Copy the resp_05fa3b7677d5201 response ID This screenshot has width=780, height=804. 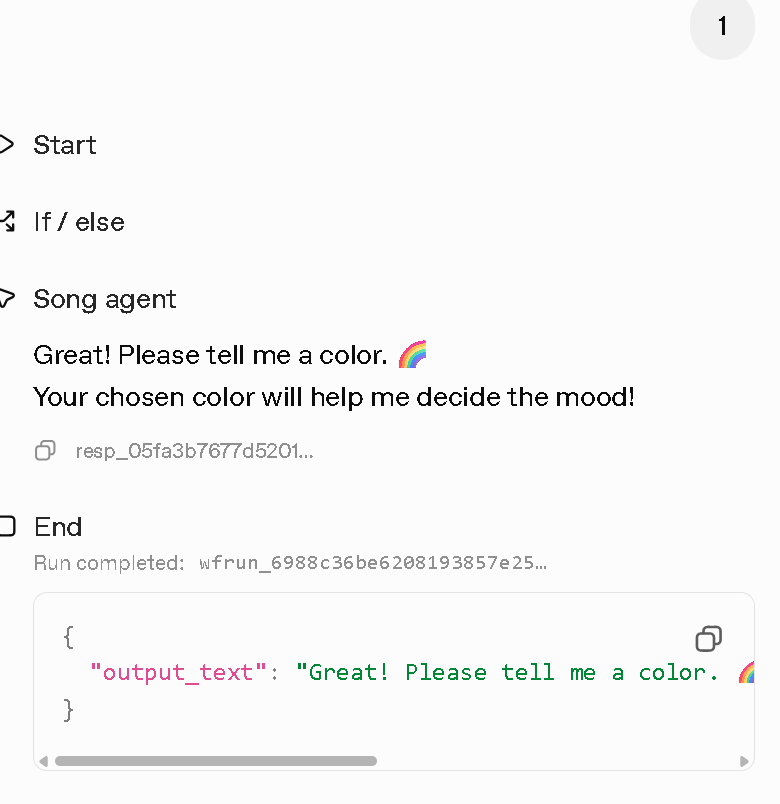coord(45,451)
